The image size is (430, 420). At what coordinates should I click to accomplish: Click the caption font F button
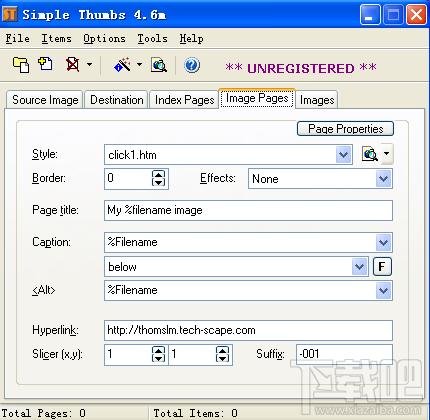coord(382,267)
